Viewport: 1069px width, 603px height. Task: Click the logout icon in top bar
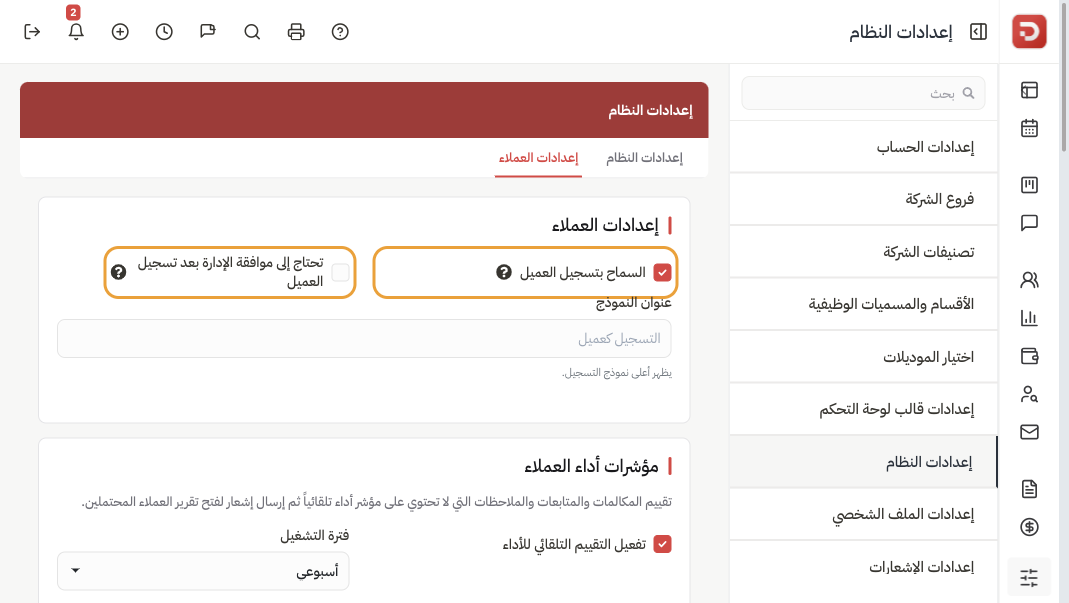[x=32, y=32]
